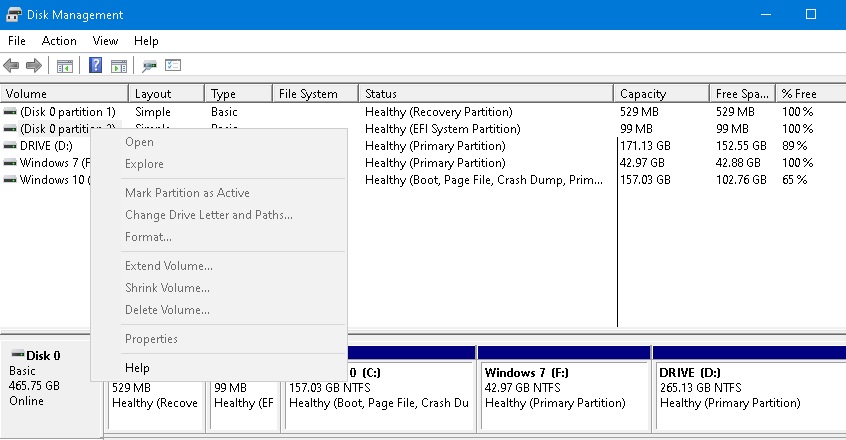The height and width of the screenshot is (440, 846).
Task: Click the 157.03 GB capacity cell
Action: pos(645,180)
